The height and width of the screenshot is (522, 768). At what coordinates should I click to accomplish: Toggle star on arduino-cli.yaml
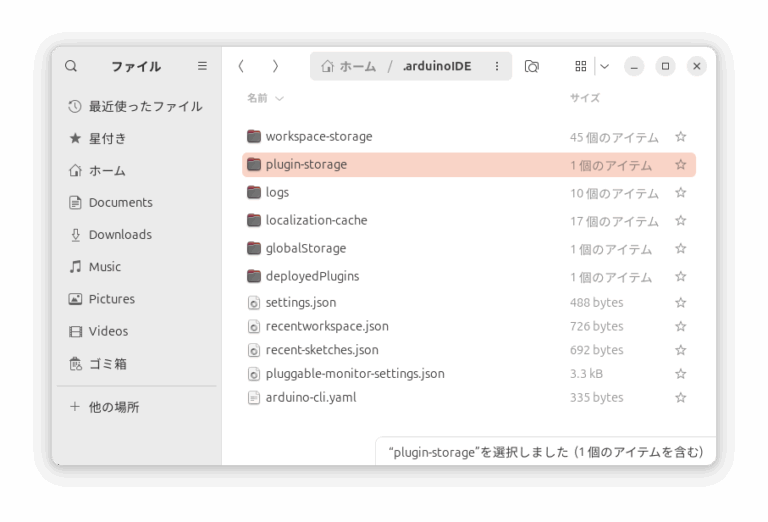[680, 398]
